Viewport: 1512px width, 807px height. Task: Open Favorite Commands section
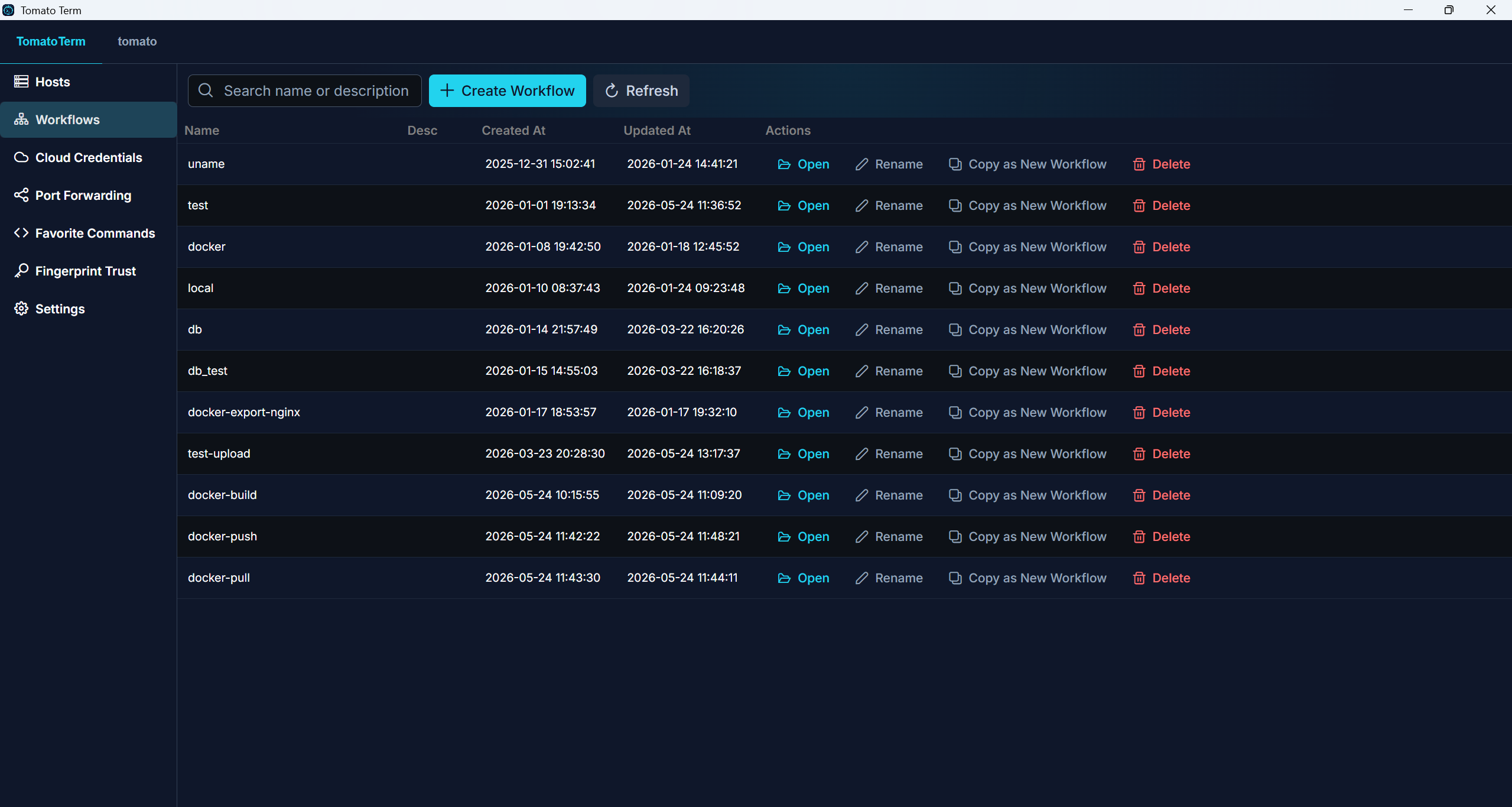tap(89, 233)
